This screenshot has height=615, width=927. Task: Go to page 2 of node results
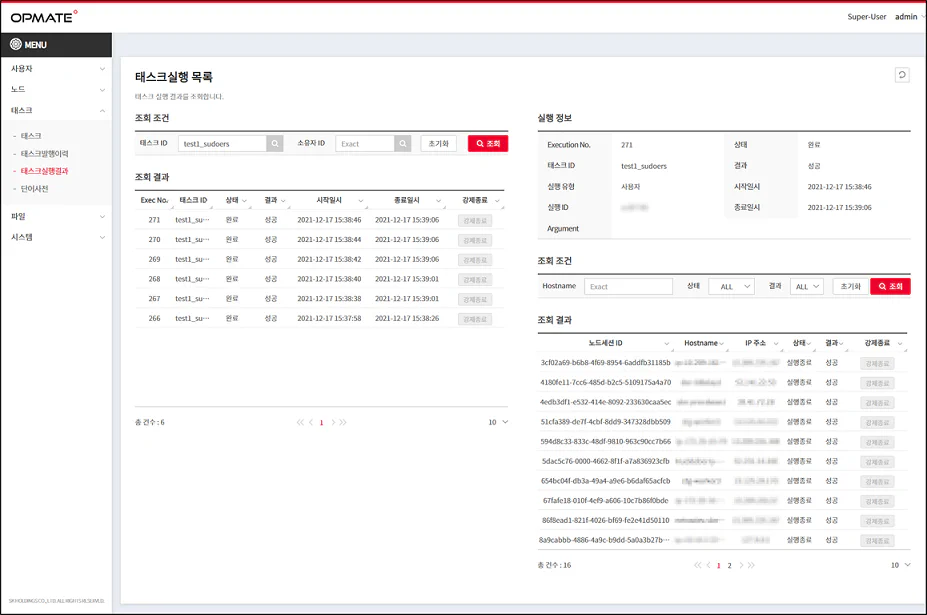729,565
